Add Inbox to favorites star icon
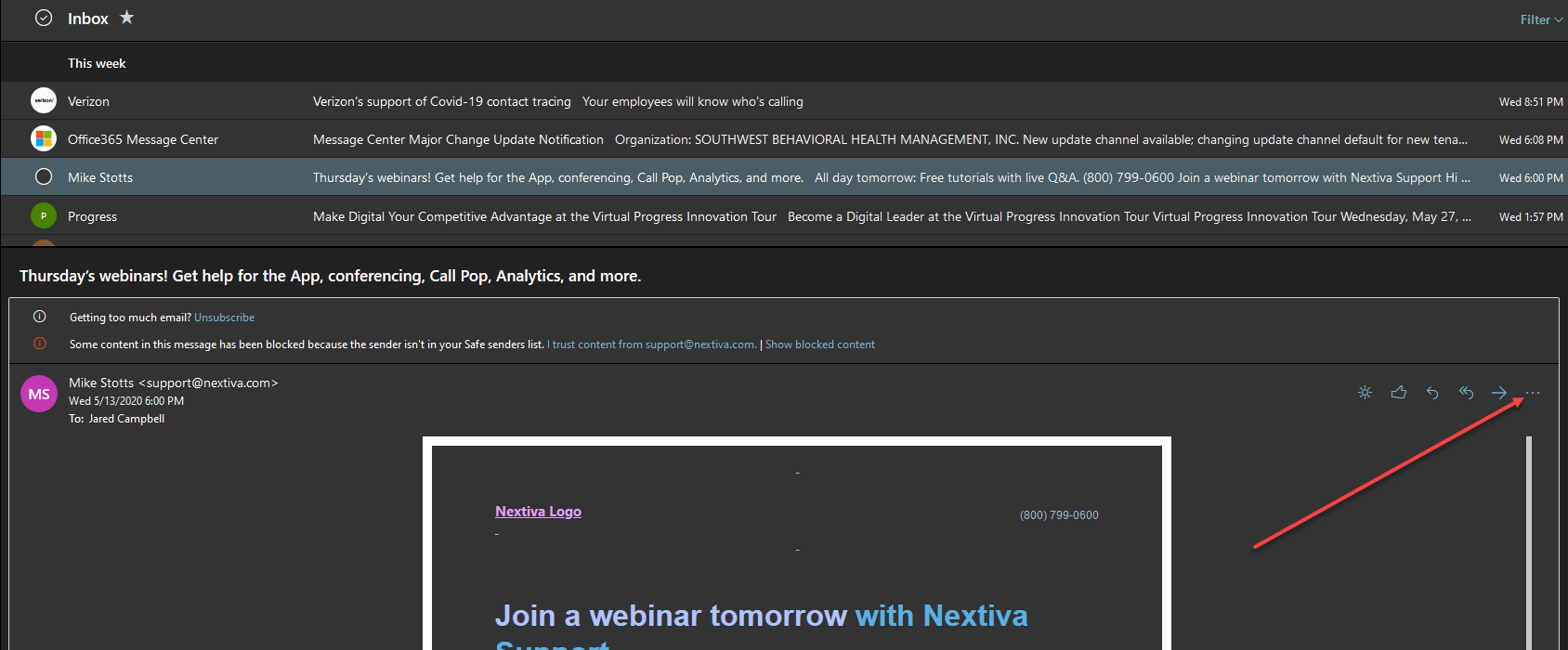This screenshot has height=650, width=1568. click(126, 18)
